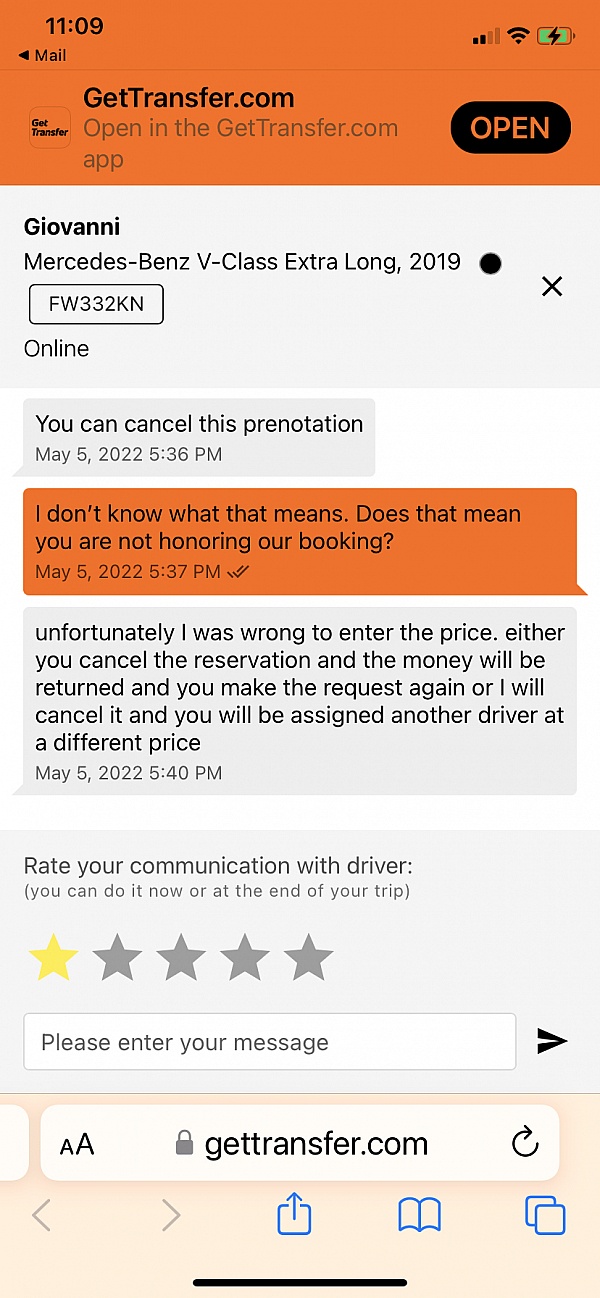Tap the Safari back navigation chevron
The height and width of the screenshot is (1298, 600).
41,1214
